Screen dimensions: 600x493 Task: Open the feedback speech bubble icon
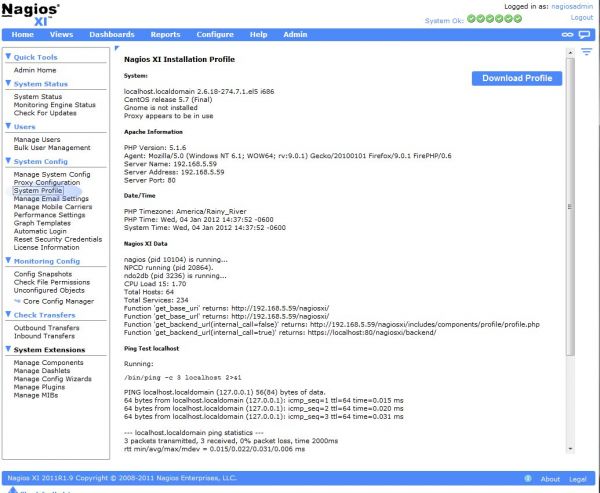585,34
